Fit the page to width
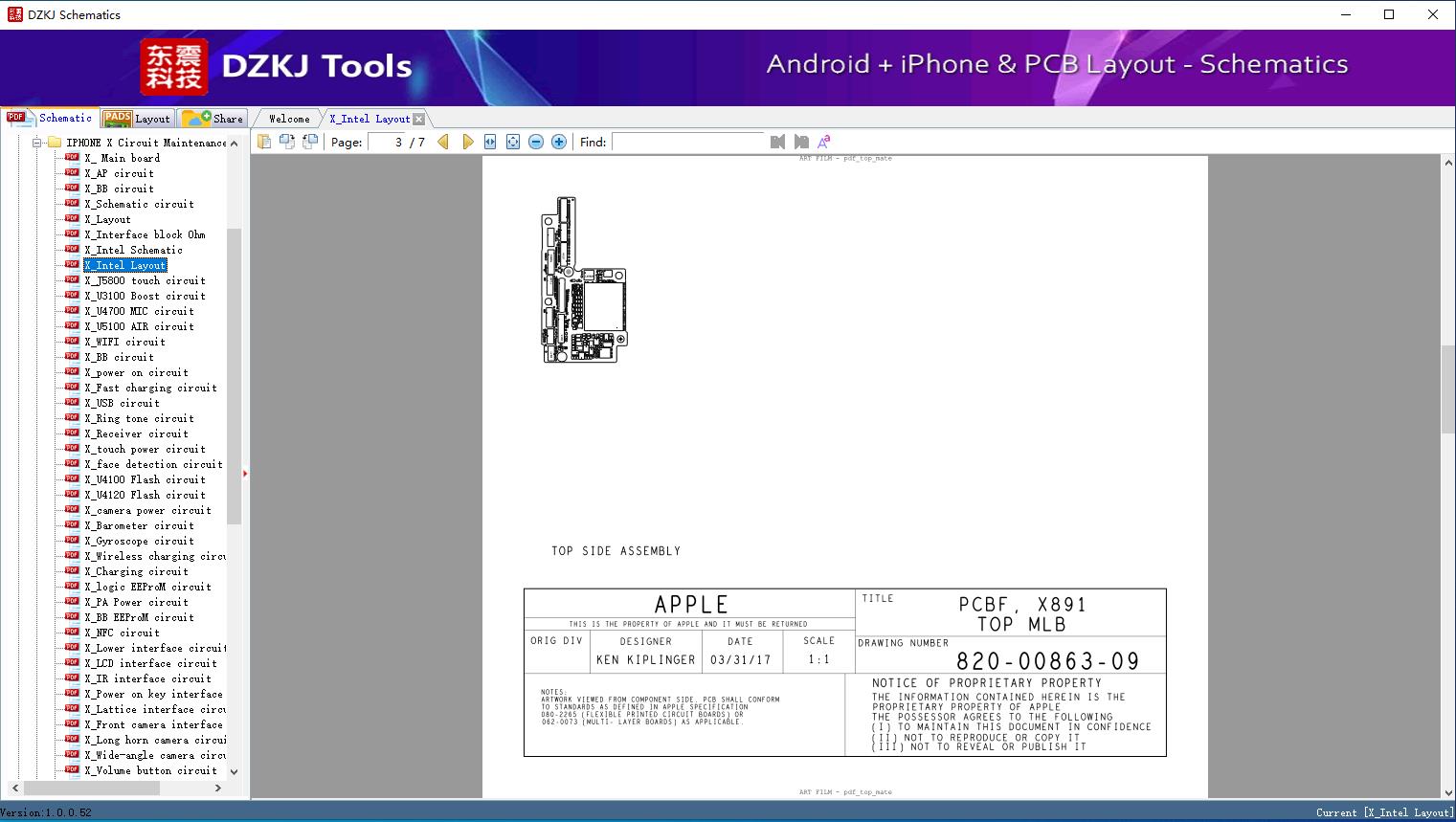The width and height of the screenshot is (1456, 822). click(490, 142)
